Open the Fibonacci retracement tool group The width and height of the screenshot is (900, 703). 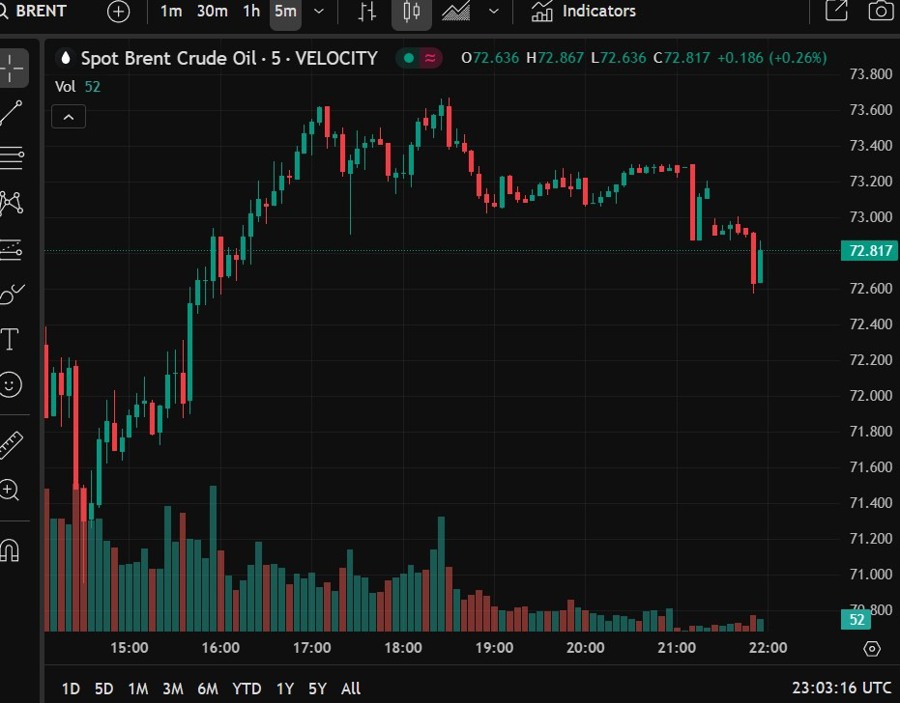coord(11,158)
